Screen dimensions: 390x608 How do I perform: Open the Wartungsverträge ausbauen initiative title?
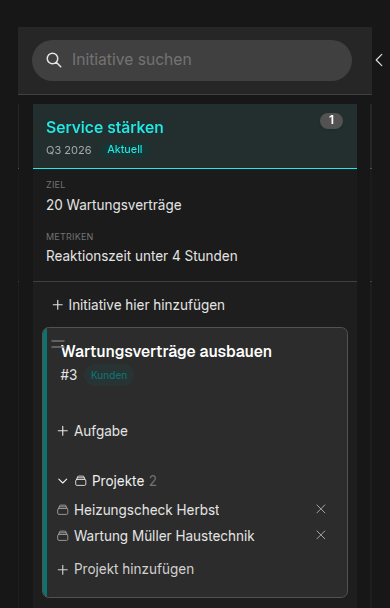tap(167, 351)
